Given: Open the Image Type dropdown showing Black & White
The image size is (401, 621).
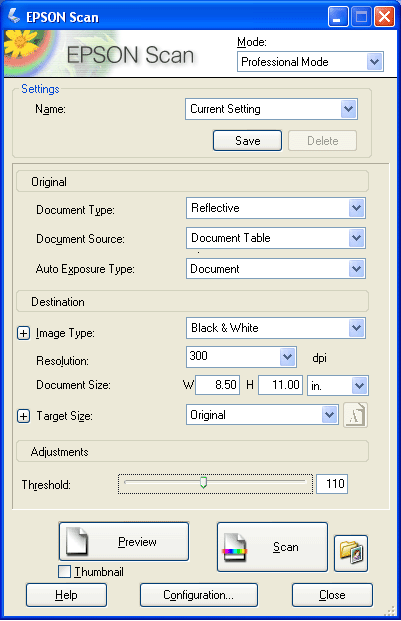Looking at the screenshot, I should [x=276, y=328].
